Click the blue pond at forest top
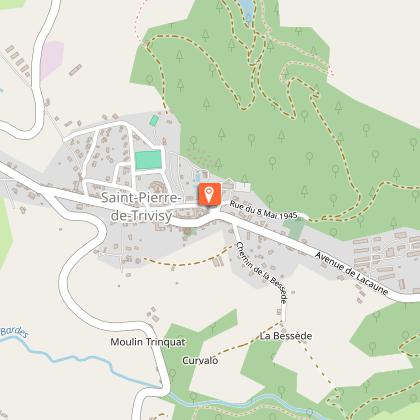The width and height of the screenshot is (420, 420). (x=247, y=11)
